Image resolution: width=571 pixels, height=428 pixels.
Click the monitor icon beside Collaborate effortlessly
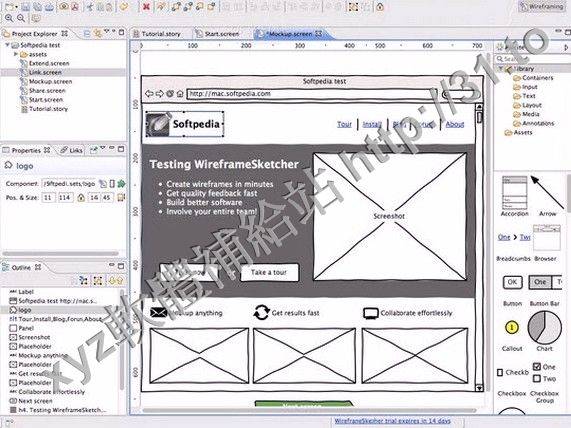point(371,313)
